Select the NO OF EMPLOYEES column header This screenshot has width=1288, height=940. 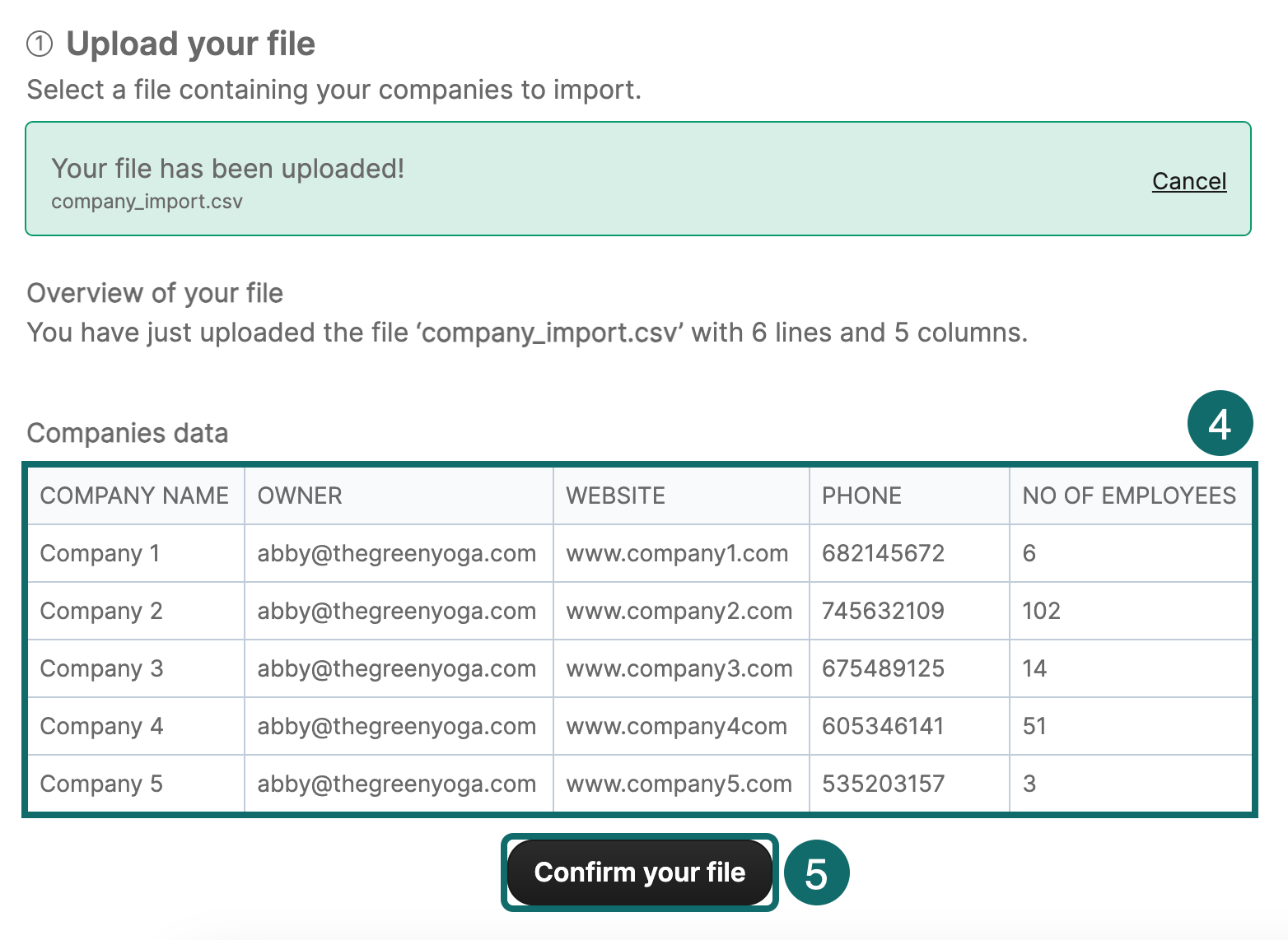(1128, 496)
